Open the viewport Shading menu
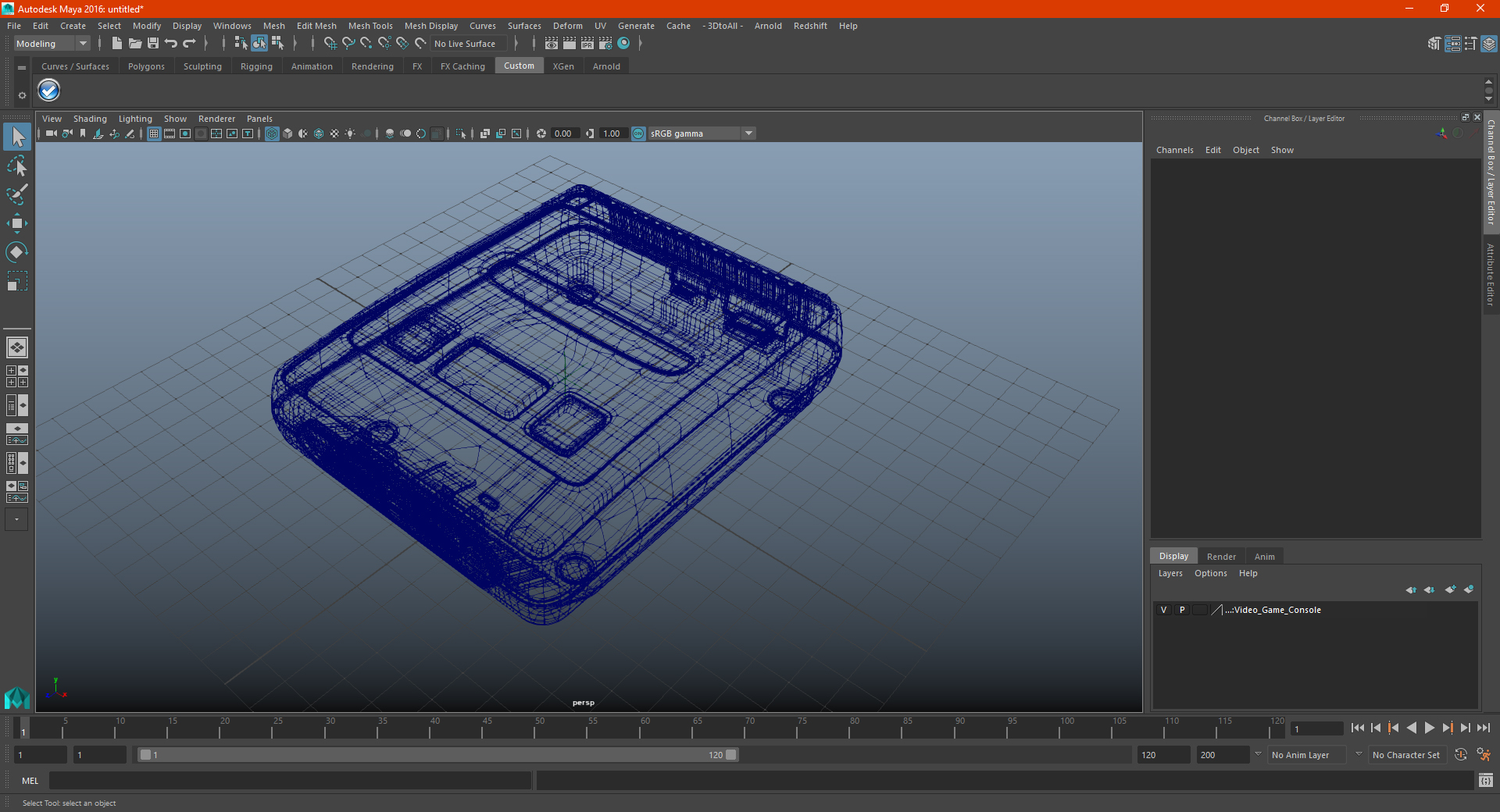 tap(90, 119)
